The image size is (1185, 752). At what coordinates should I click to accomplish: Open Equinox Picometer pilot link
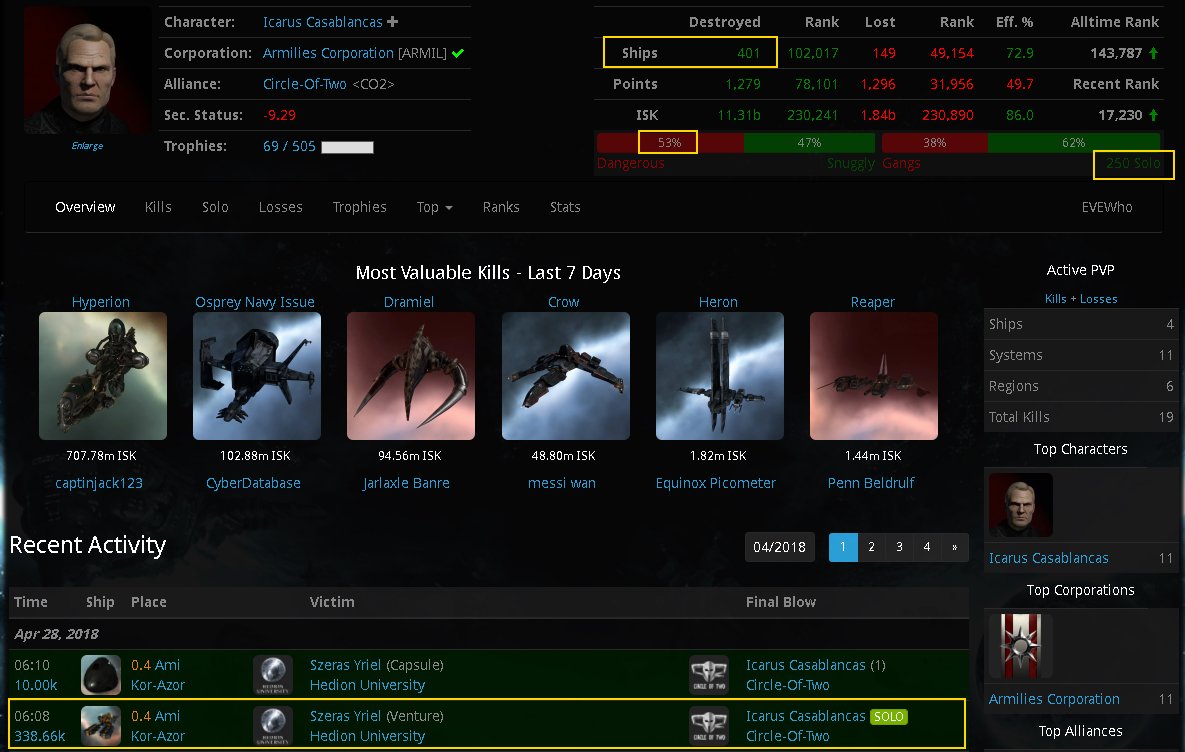pyautogui.click(x=716, y=483)
